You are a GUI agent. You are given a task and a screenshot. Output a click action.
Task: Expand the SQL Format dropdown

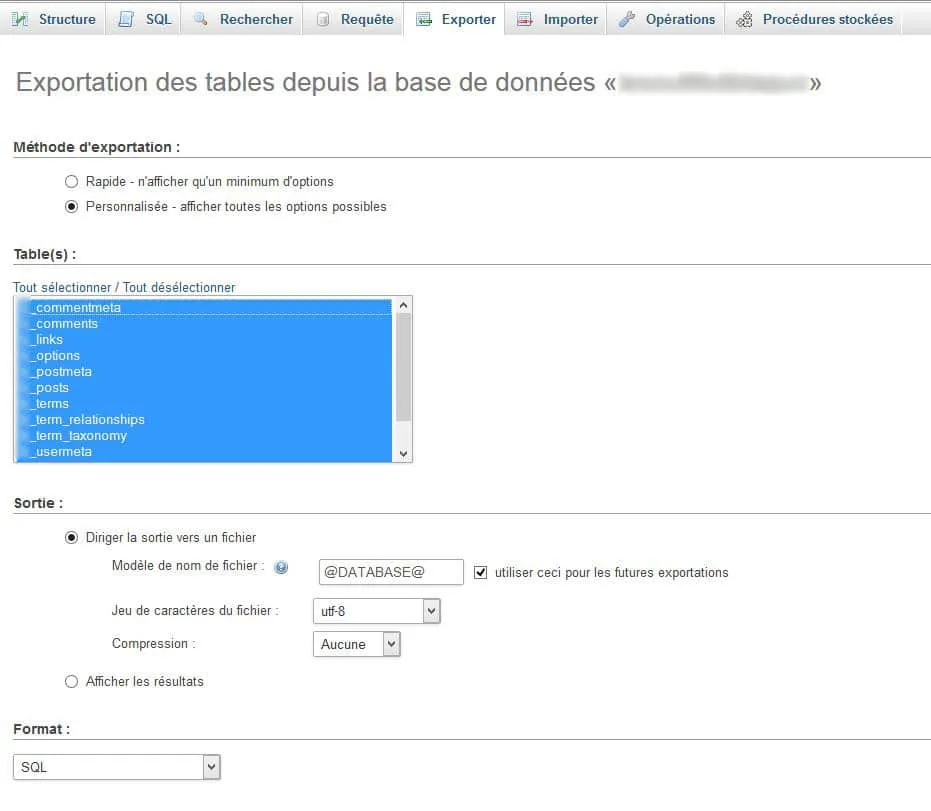click(116, 767)
